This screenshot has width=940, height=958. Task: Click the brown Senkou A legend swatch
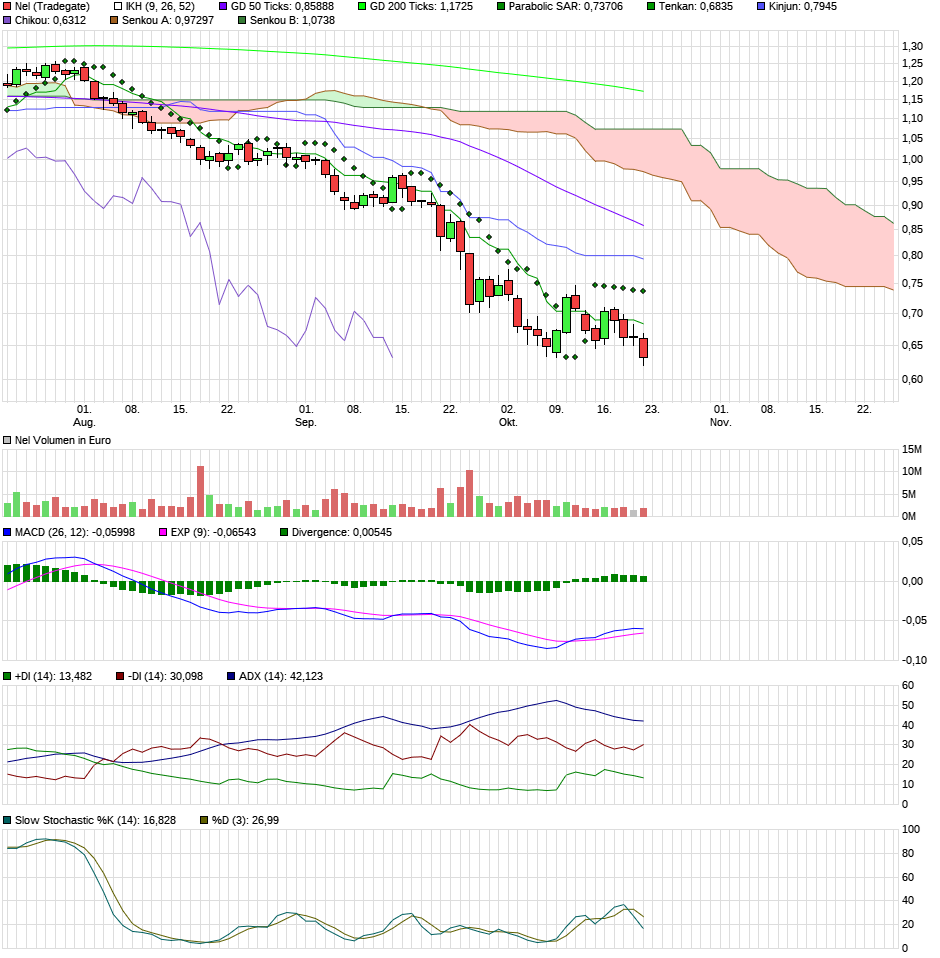click(114, 21)
